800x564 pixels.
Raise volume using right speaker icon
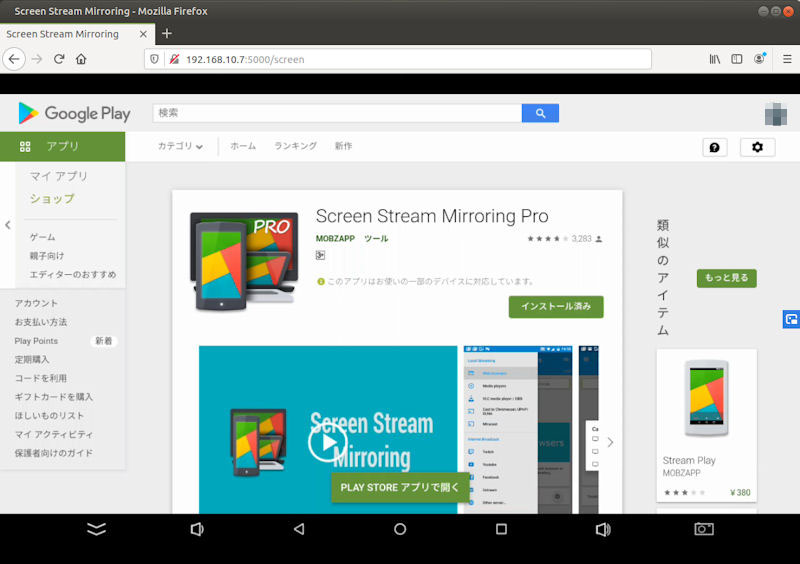point(603,529)
